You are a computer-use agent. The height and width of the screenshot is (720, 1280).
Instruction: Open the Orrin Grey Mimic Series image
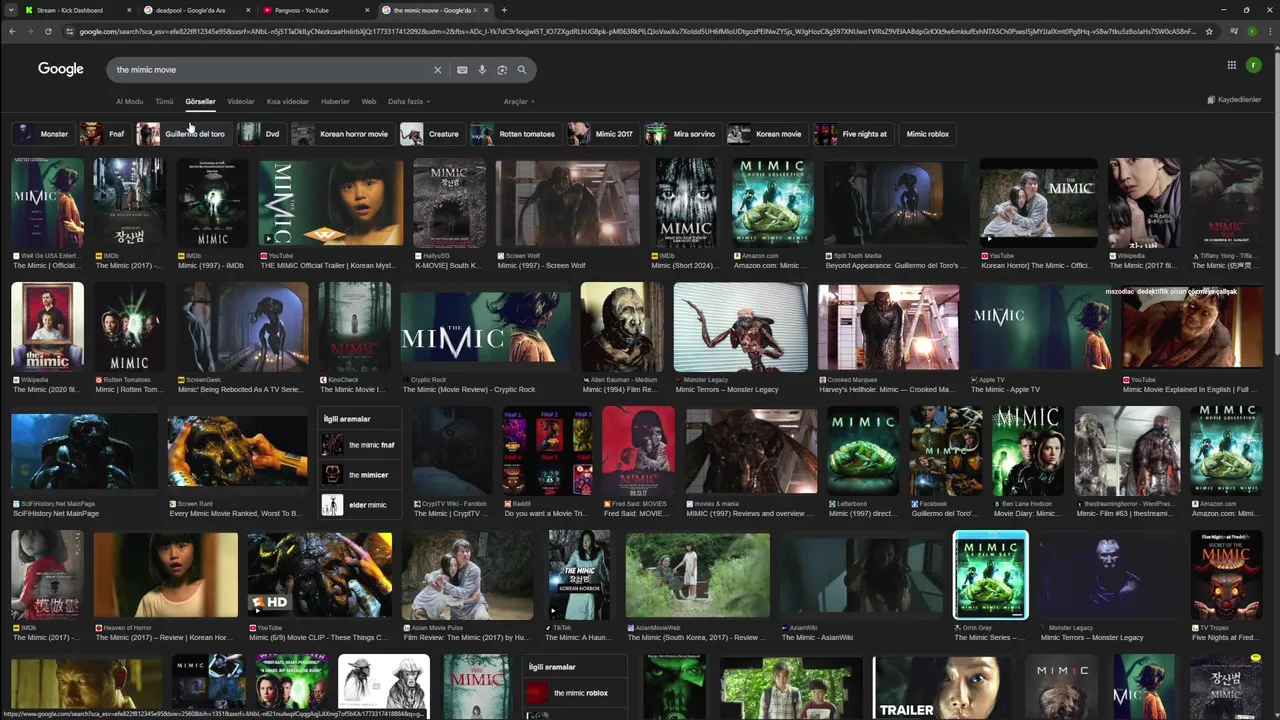990,576
